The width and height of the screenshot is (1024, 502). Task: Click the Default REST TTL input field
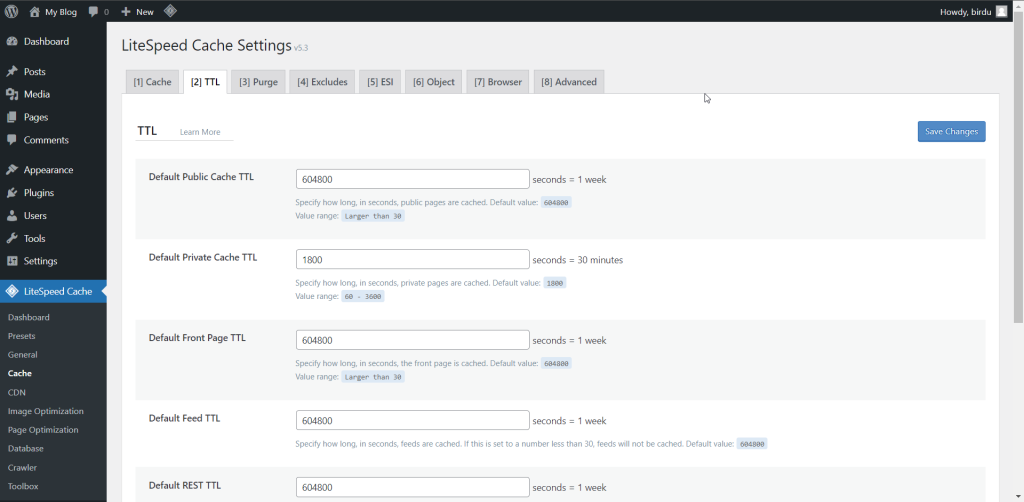click(413, 487)
